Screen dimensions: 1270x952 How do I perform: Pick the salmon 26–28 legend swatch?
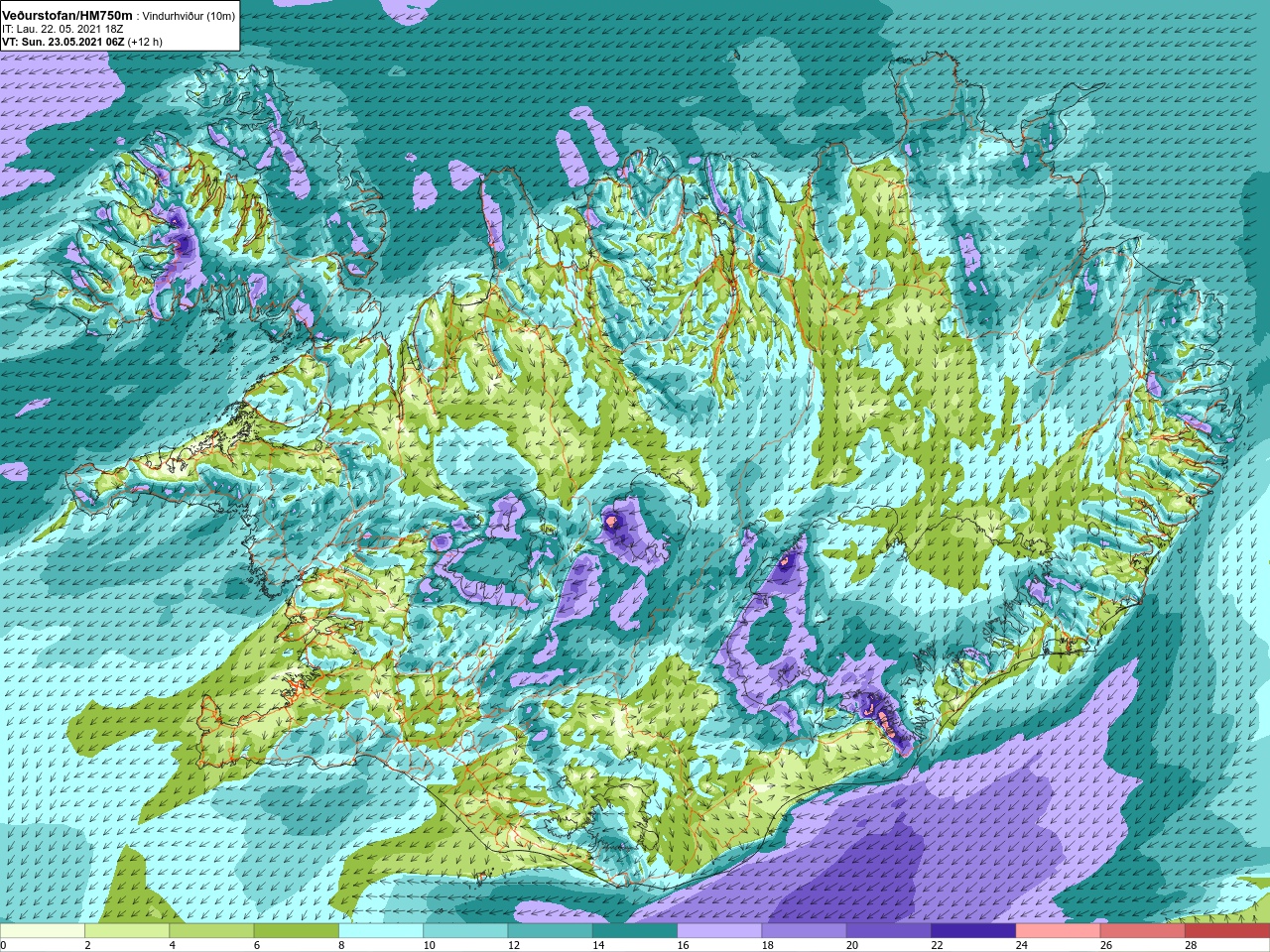click(1143, 931)
